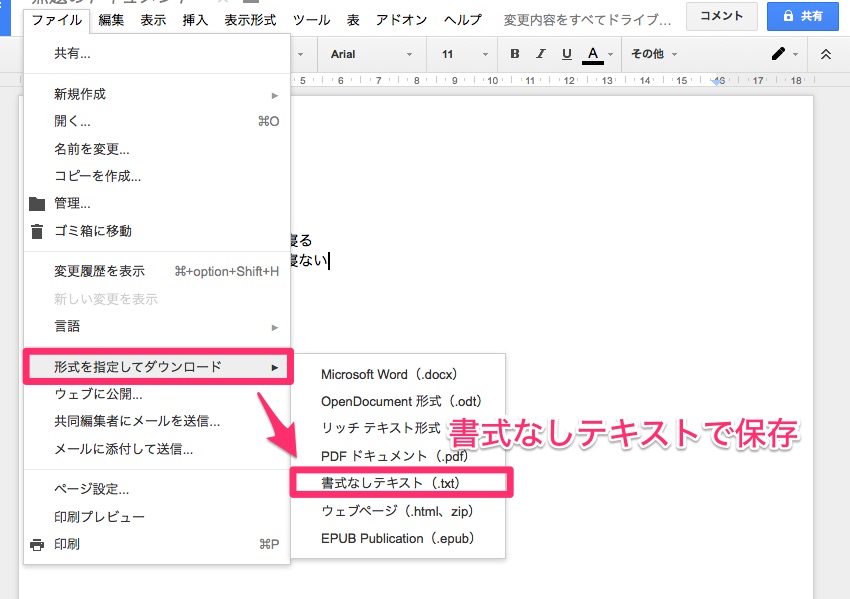This screenshot has height=599, width=850.
Task: Select 書式なしテキスト (.txt) download option
Action: tap(396, 483)
